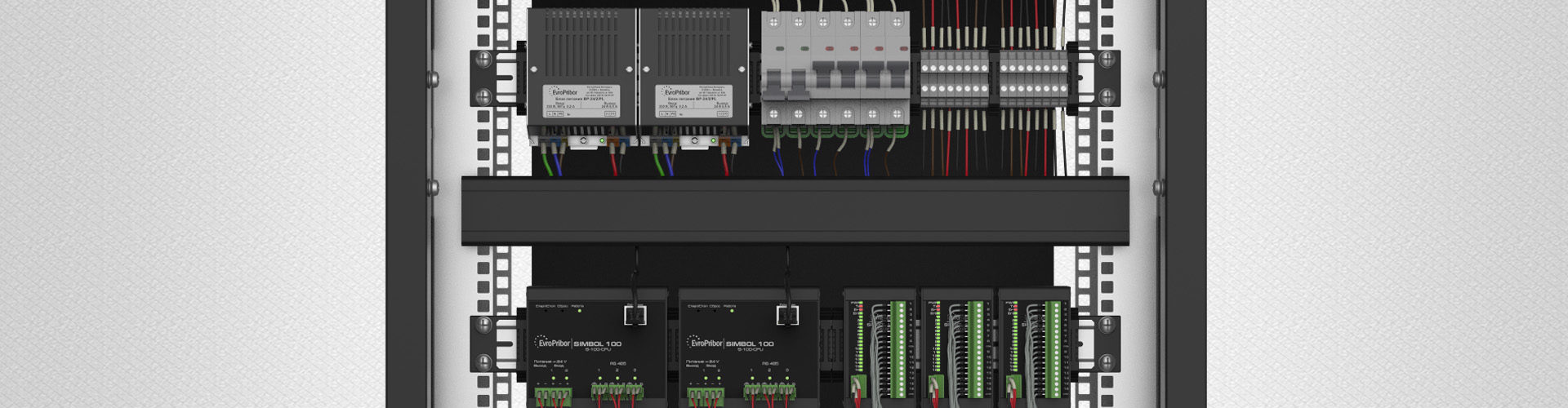Click the right terminal block group on DIN rail

pyautogui.click(x=1033, y=79)
